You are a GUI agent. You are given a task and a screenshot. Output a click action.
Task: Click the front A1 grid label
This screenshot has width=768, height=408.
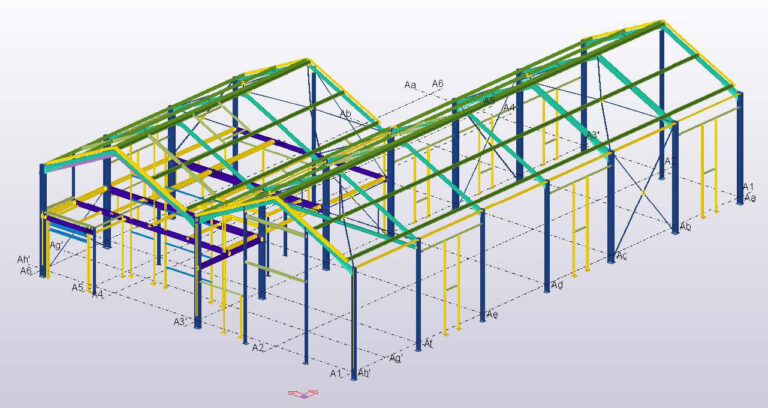[336, 373]
